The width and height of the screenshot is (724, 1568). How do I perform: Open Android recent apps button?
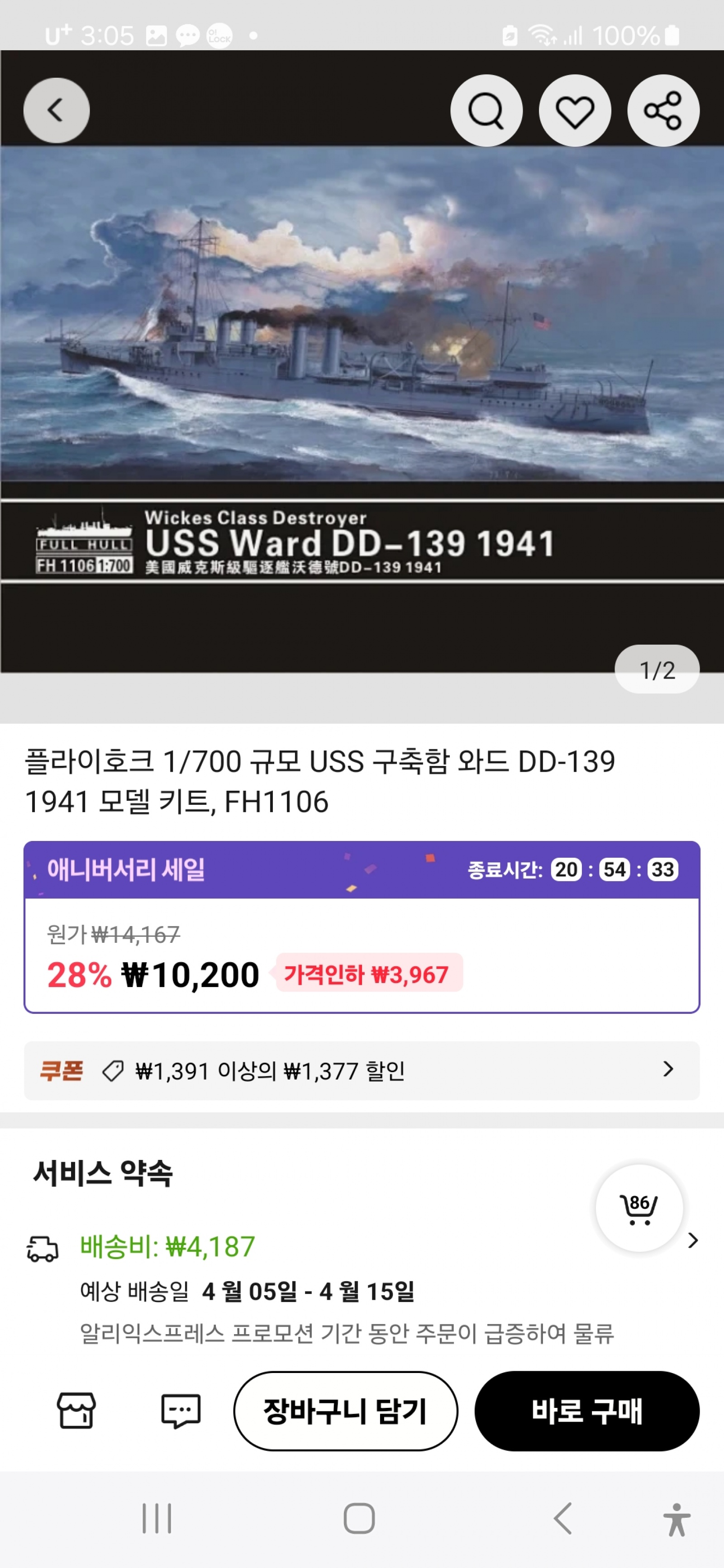click(x=157, y=1518)
